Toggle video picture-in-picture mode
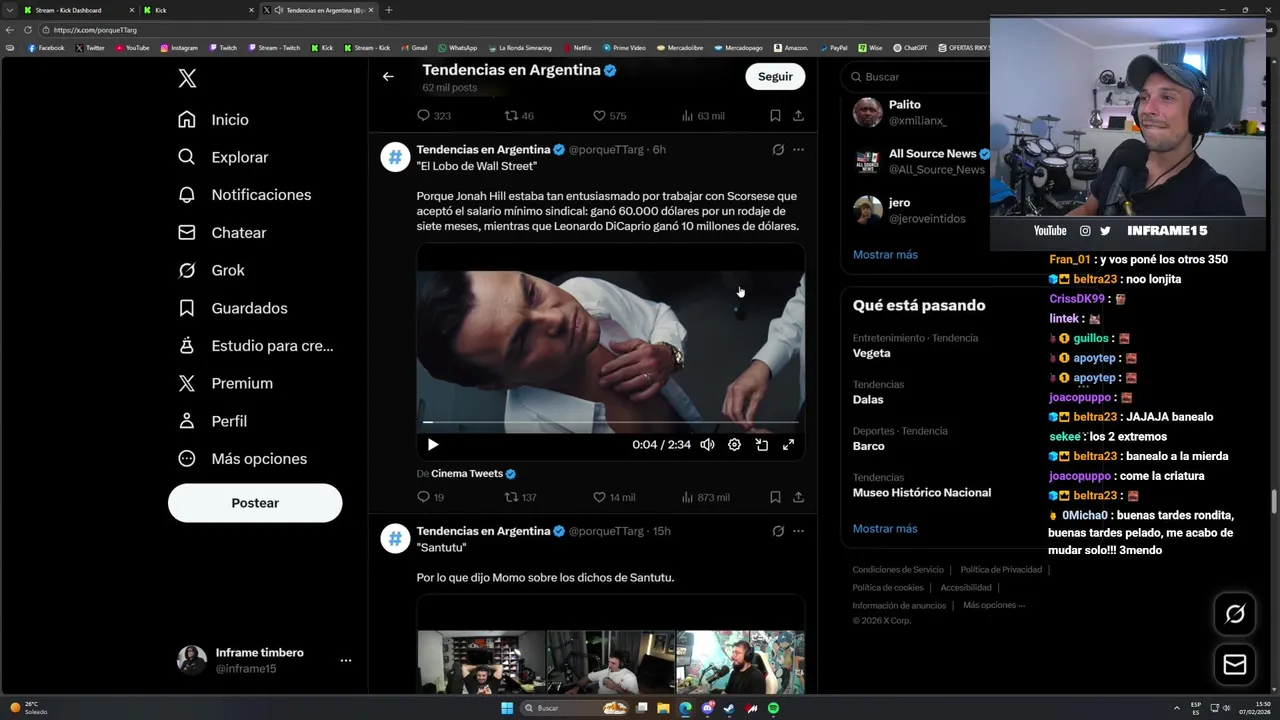1280x720 pixels. point(761,445)
